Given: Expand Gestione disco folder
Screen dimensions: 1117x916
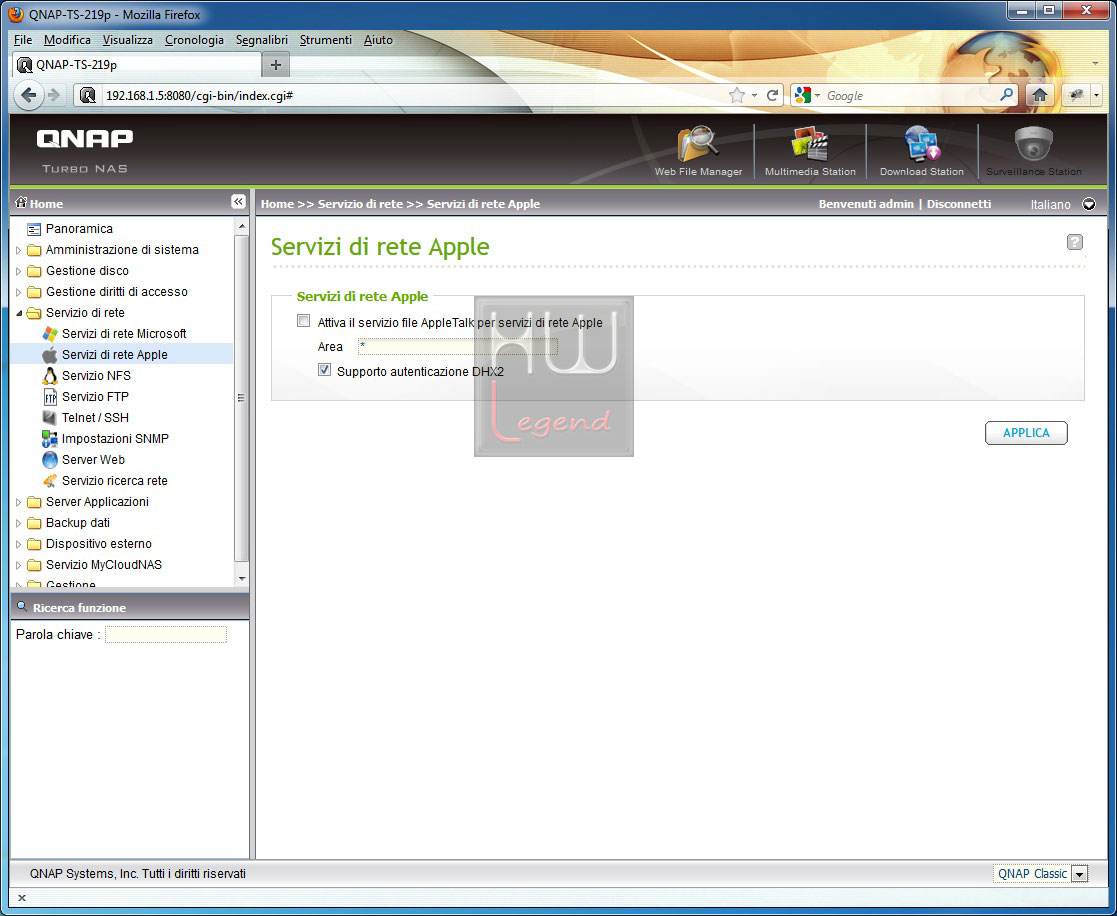Looking at the screenshot, I should 19,271.
